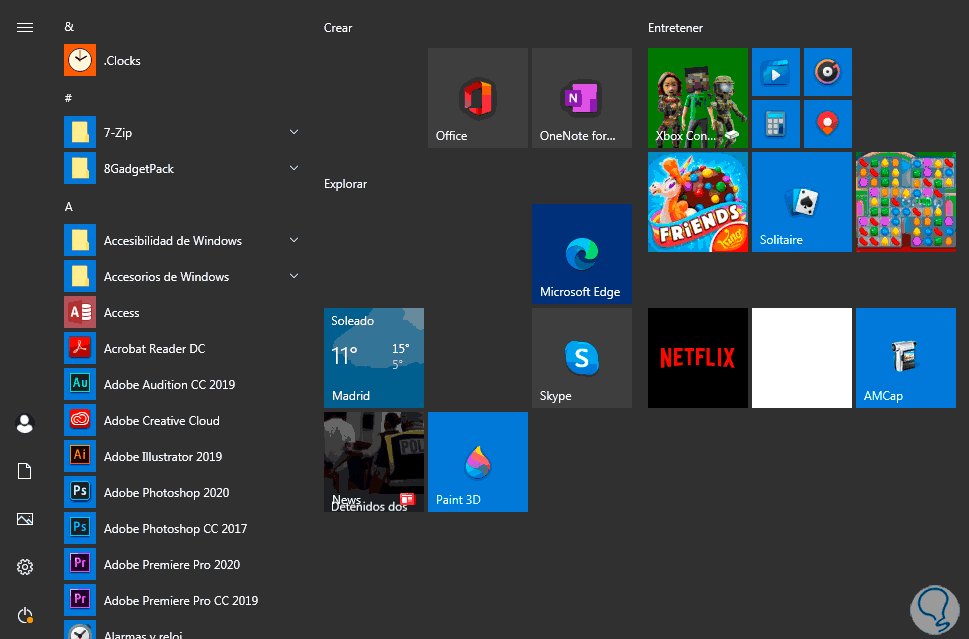Open the OneNote tile
Viewport: 969px width, 639px height.
(582, 98)
